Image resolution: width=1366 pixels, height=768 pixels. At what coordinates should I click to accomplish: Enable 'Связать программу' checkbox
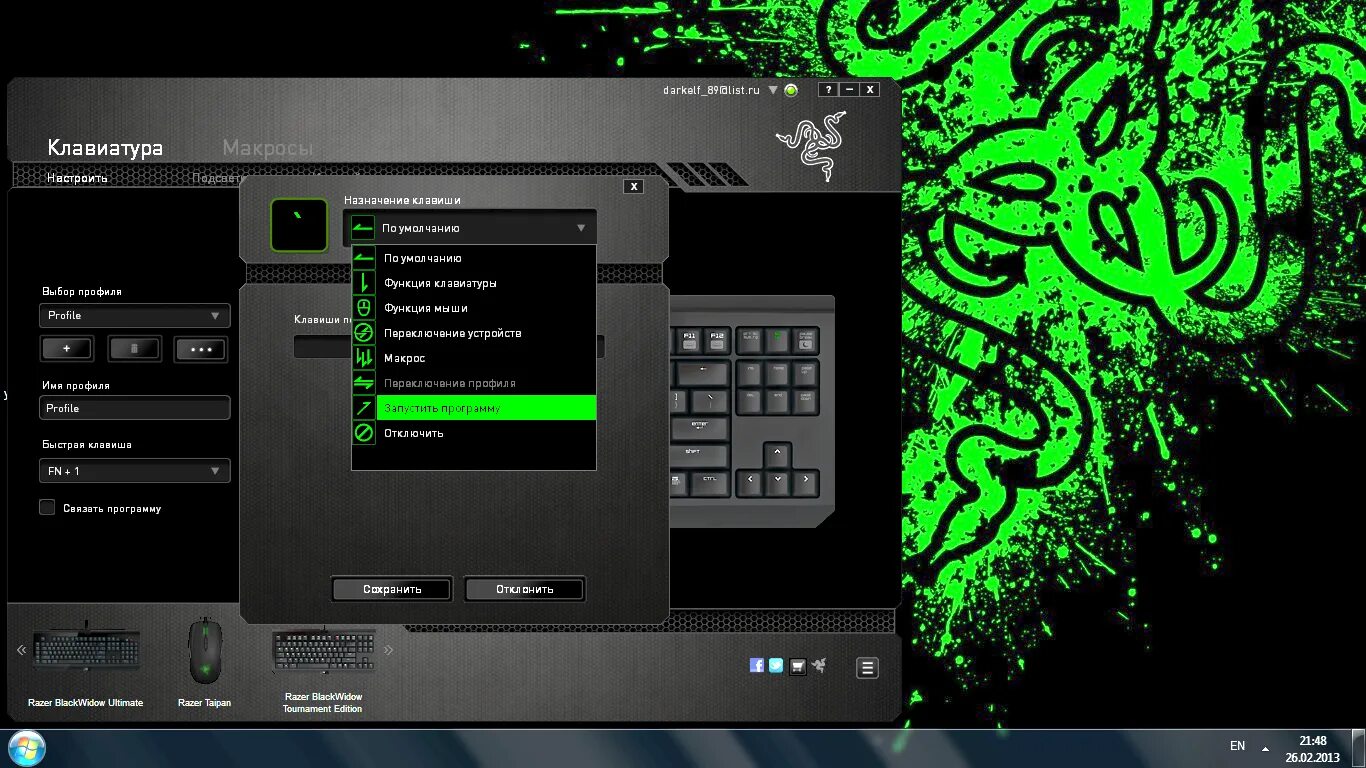click(x=47, y=507)
